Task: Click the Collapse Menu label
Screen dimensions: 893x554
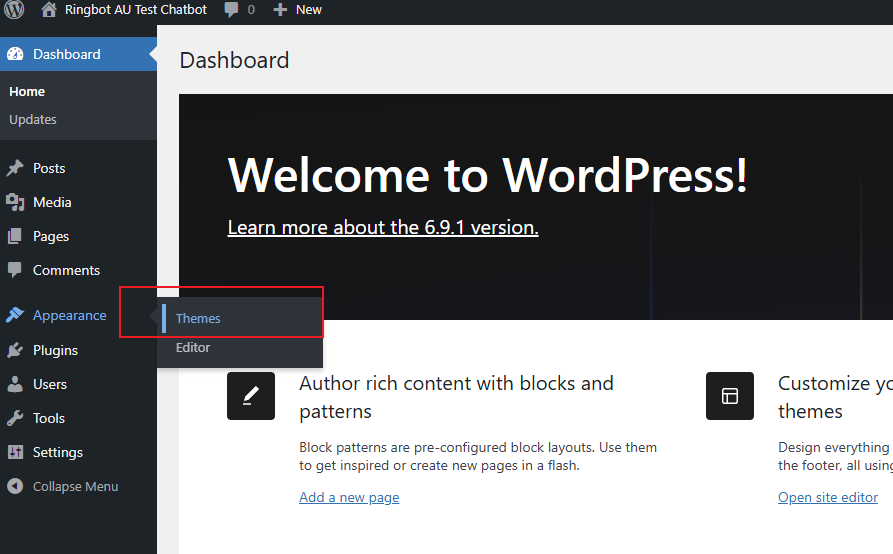Action: pos(75,486)
